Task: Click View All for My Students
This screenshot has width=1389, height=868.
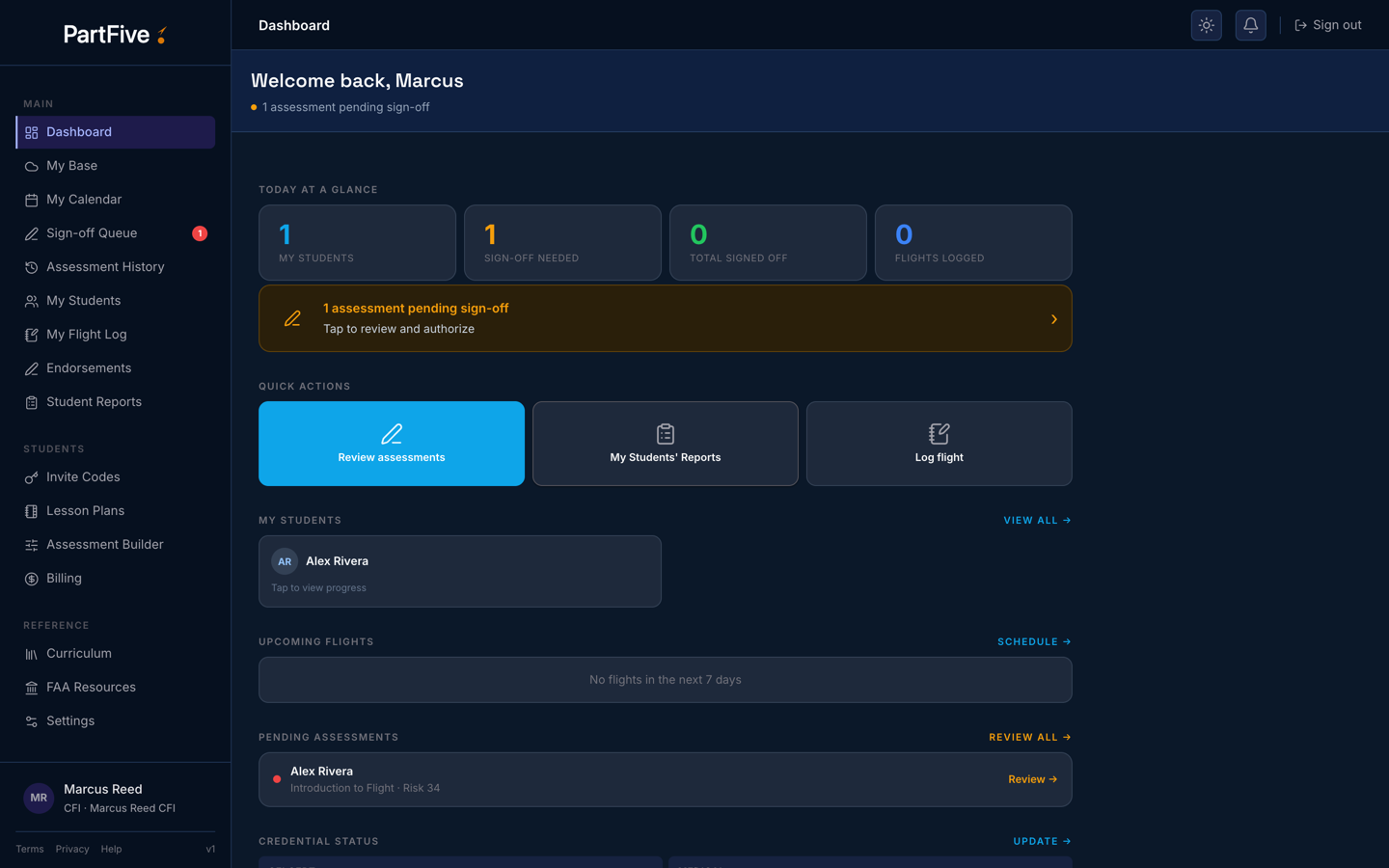Action: point(1037,521)
